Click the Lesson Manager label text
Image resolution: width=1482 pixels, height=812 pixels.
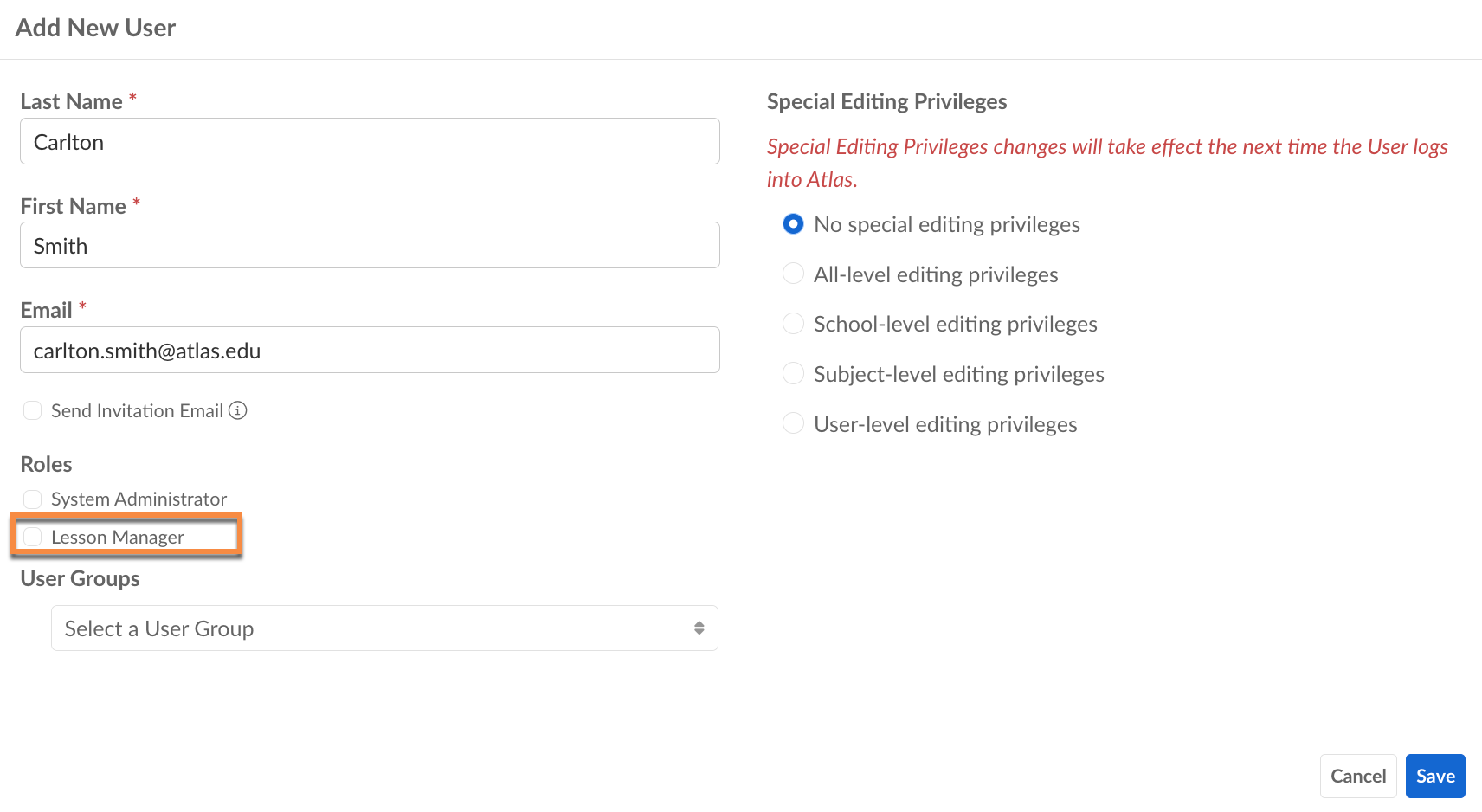tap(118, 537)
